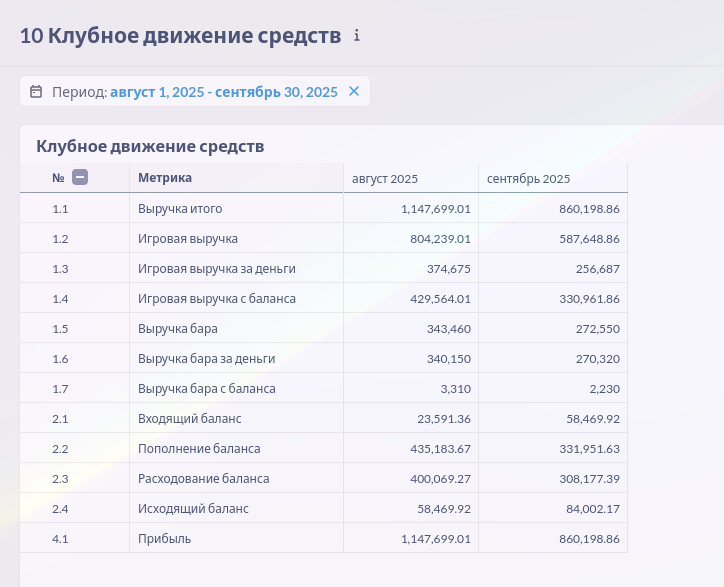This screenshot has height=587, width=724.
Task: Click Входящий баланс metric row
Action: coord(190,419)
